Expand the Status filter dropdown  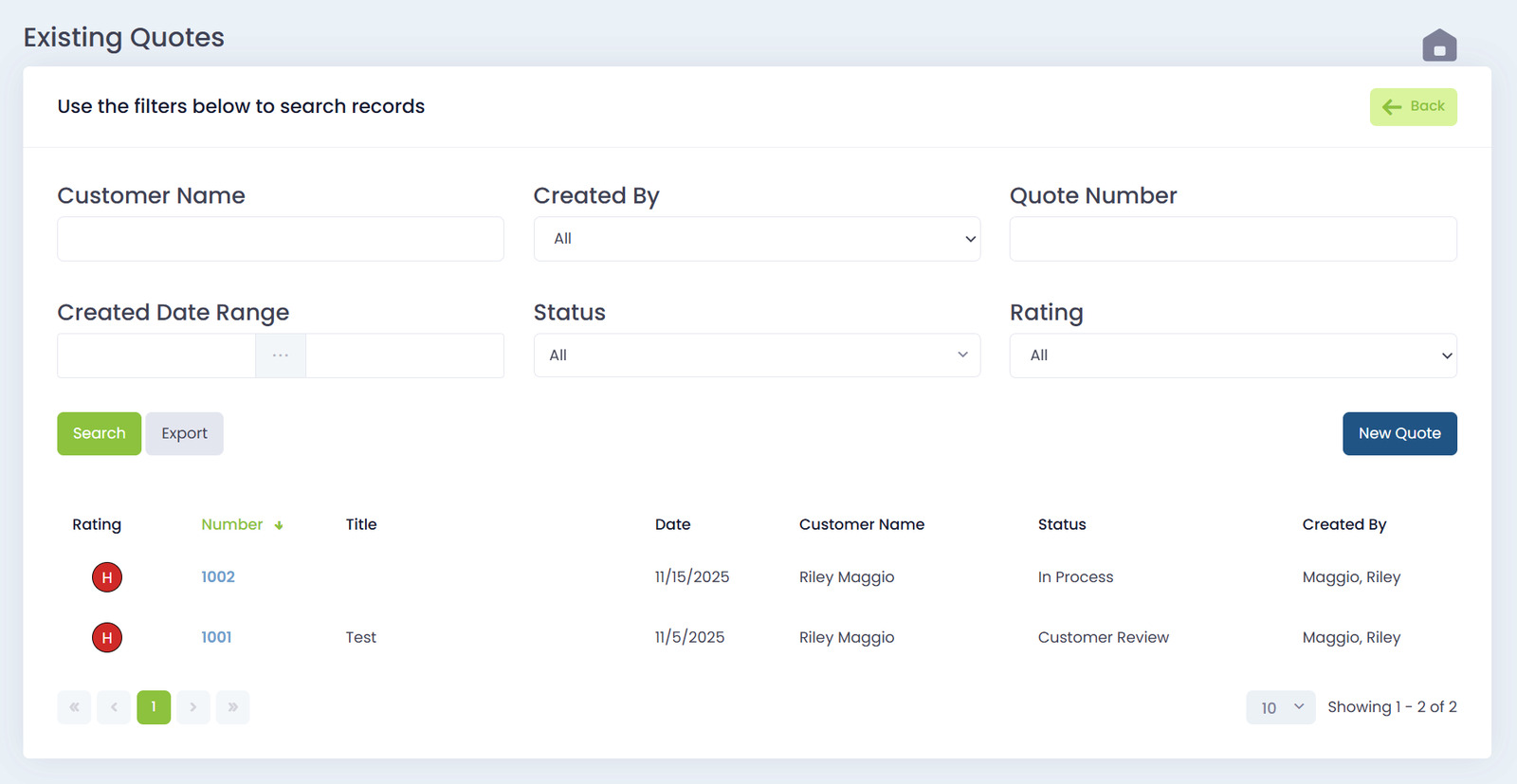[757, 356]
